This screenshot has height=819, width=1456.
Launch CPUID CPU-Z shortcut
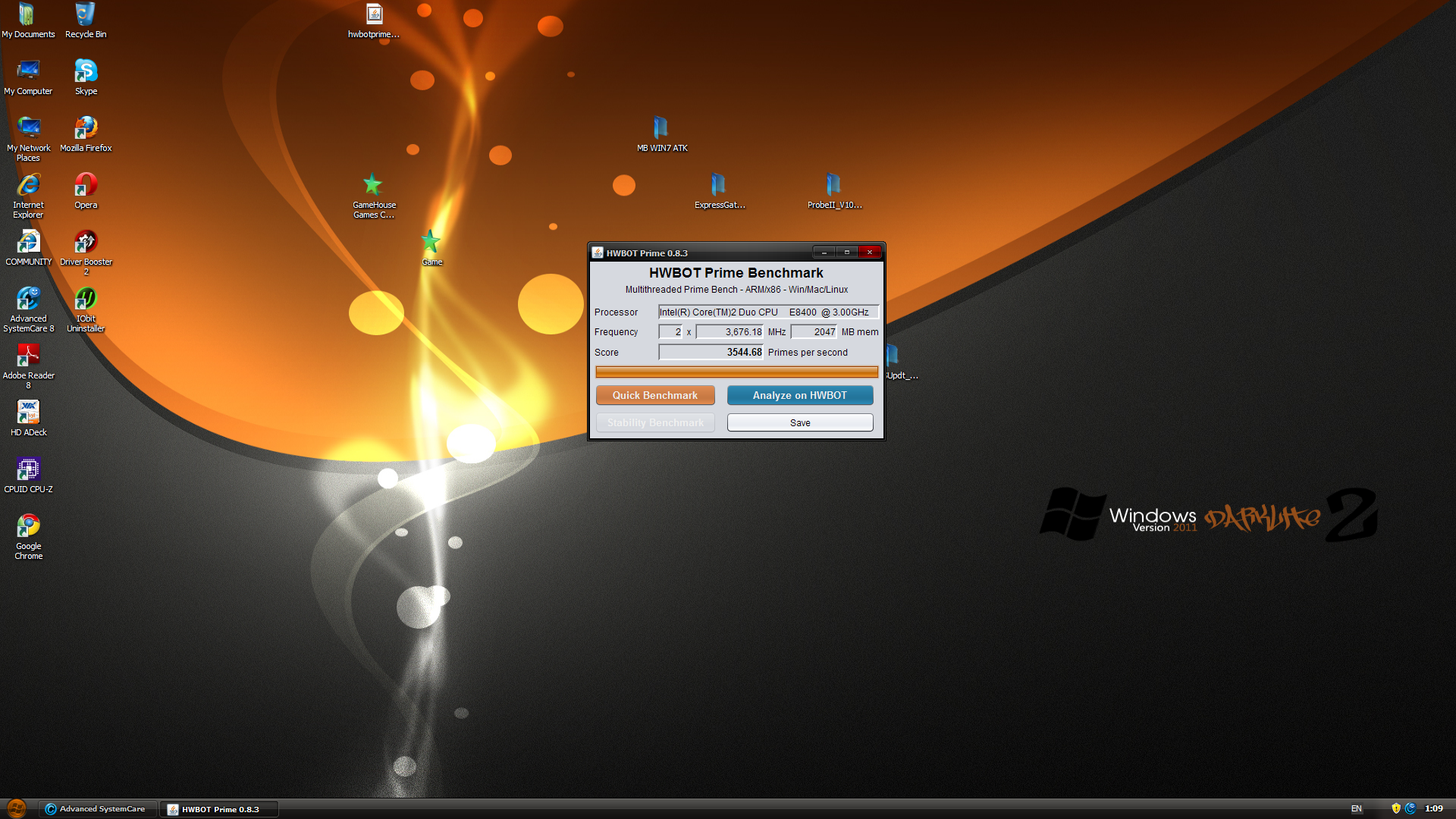click(28, 475)
